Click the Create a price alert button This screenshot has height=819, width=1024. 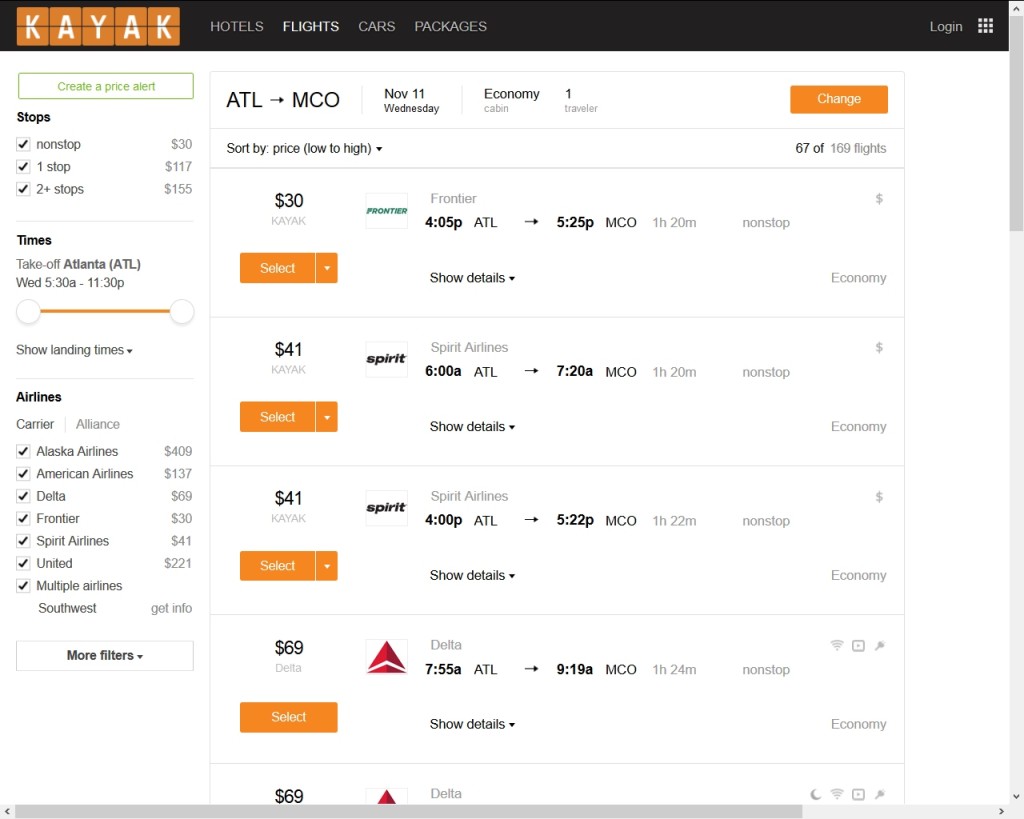[105, 86]
